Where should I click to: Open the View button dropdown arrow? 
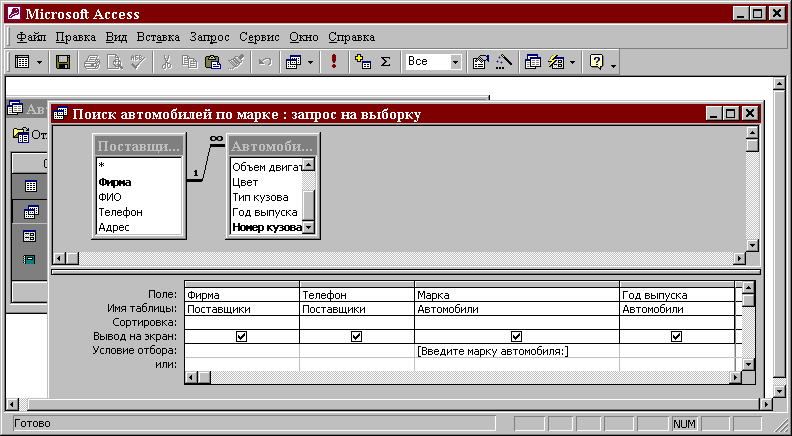point(39,63)
